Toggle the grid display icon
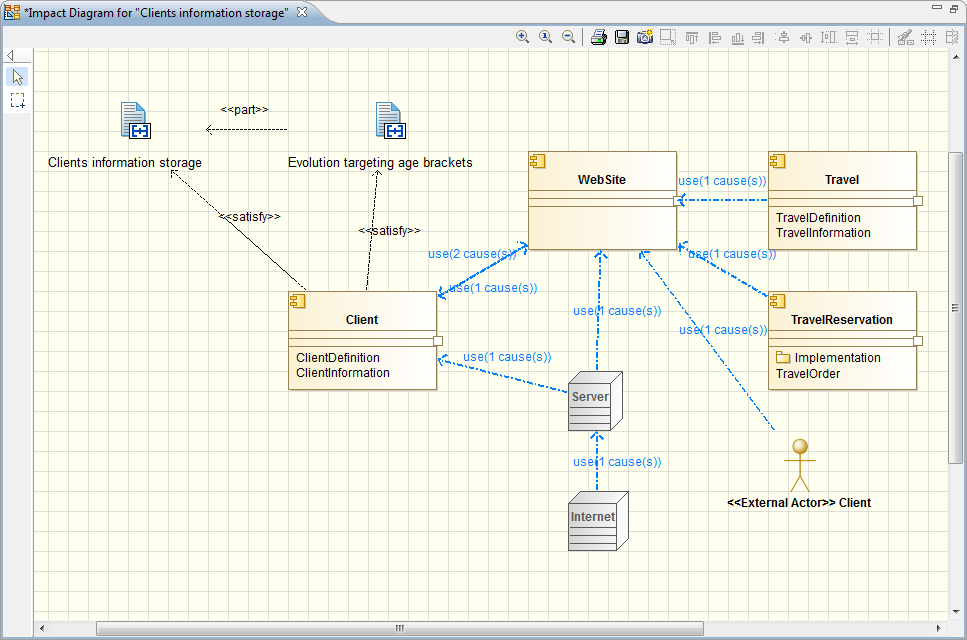The height and width of the screenshot is (640, 967). (928, 38)
